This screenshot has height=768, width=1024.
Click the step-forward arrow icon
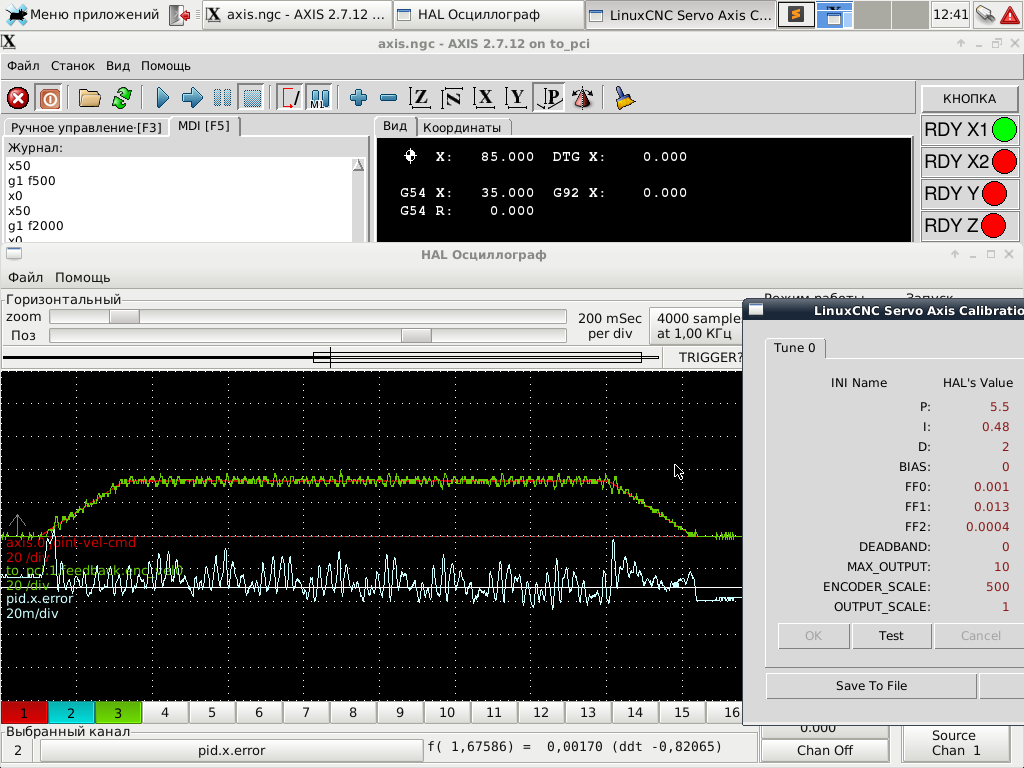pos(192,98)
